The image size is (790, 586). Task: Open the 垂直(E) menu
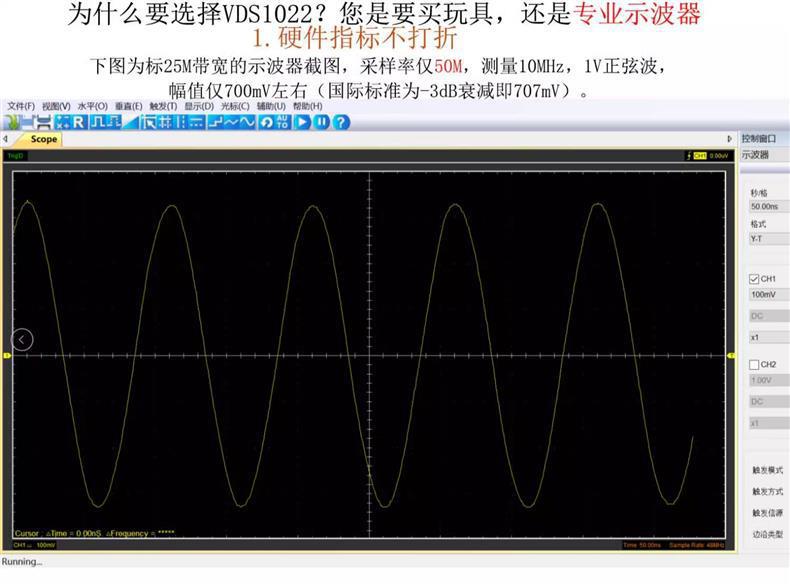[128, 106]
